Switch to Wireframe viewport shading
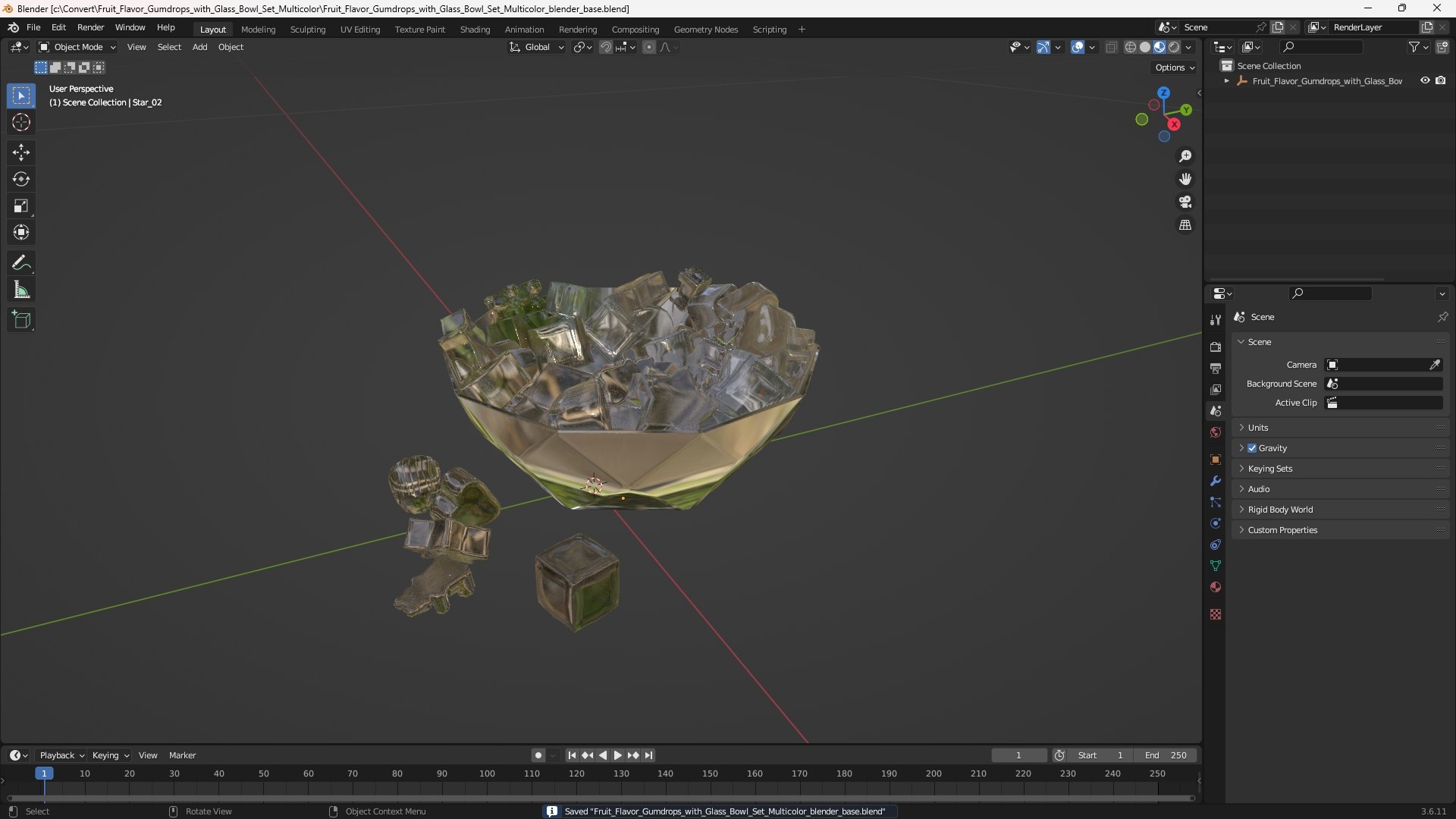This screenshot has height=819, width=1456. coord(1131,47)
